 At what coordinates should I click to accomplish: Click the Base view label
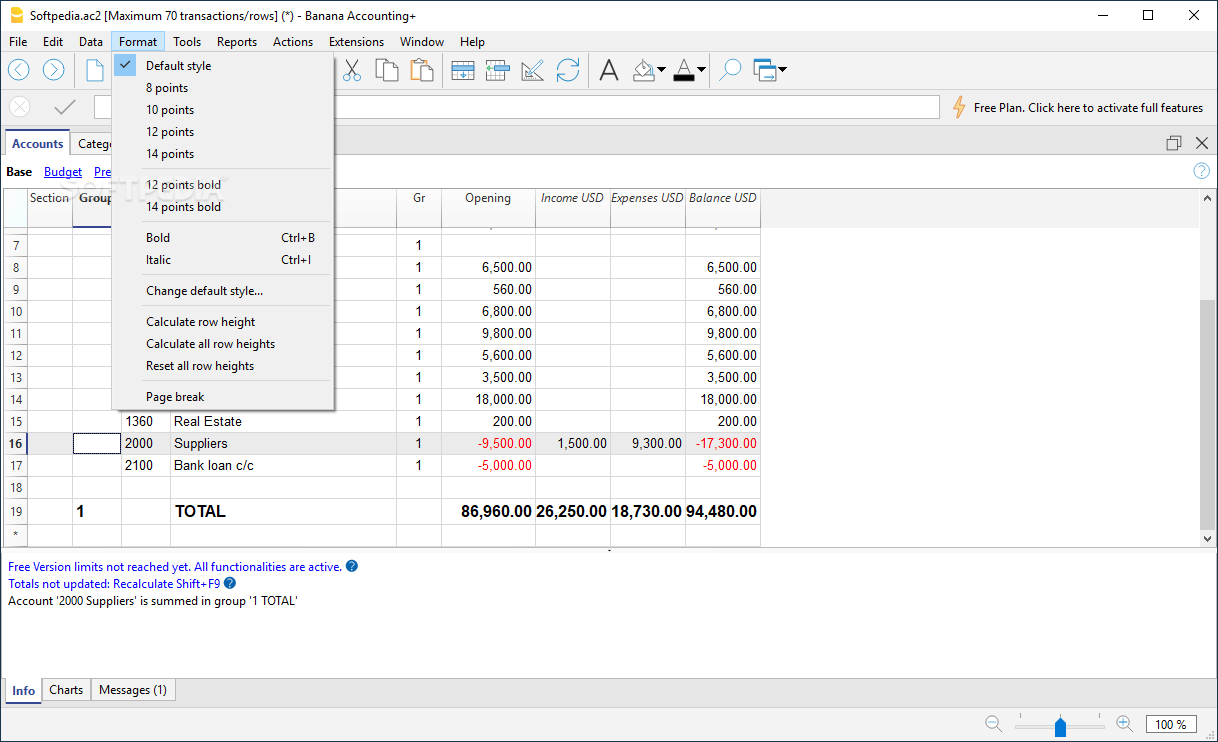click(19, 172)
